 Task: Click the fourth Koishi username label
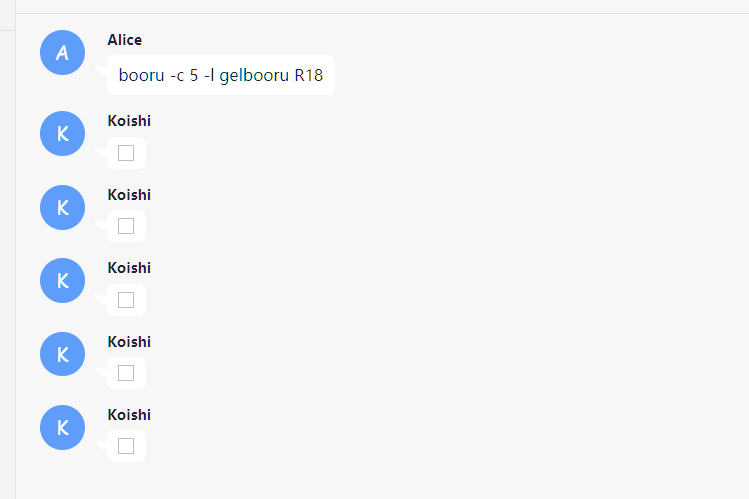pyautogui.click(x=129, y=342)
